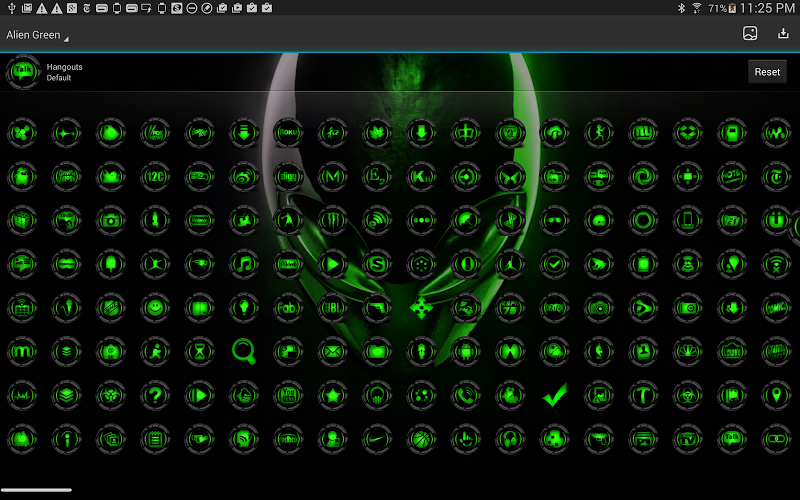The image size is (800, 500).
Task: Choose the magnifying glass search icon
Action: [x=244, y=352]
